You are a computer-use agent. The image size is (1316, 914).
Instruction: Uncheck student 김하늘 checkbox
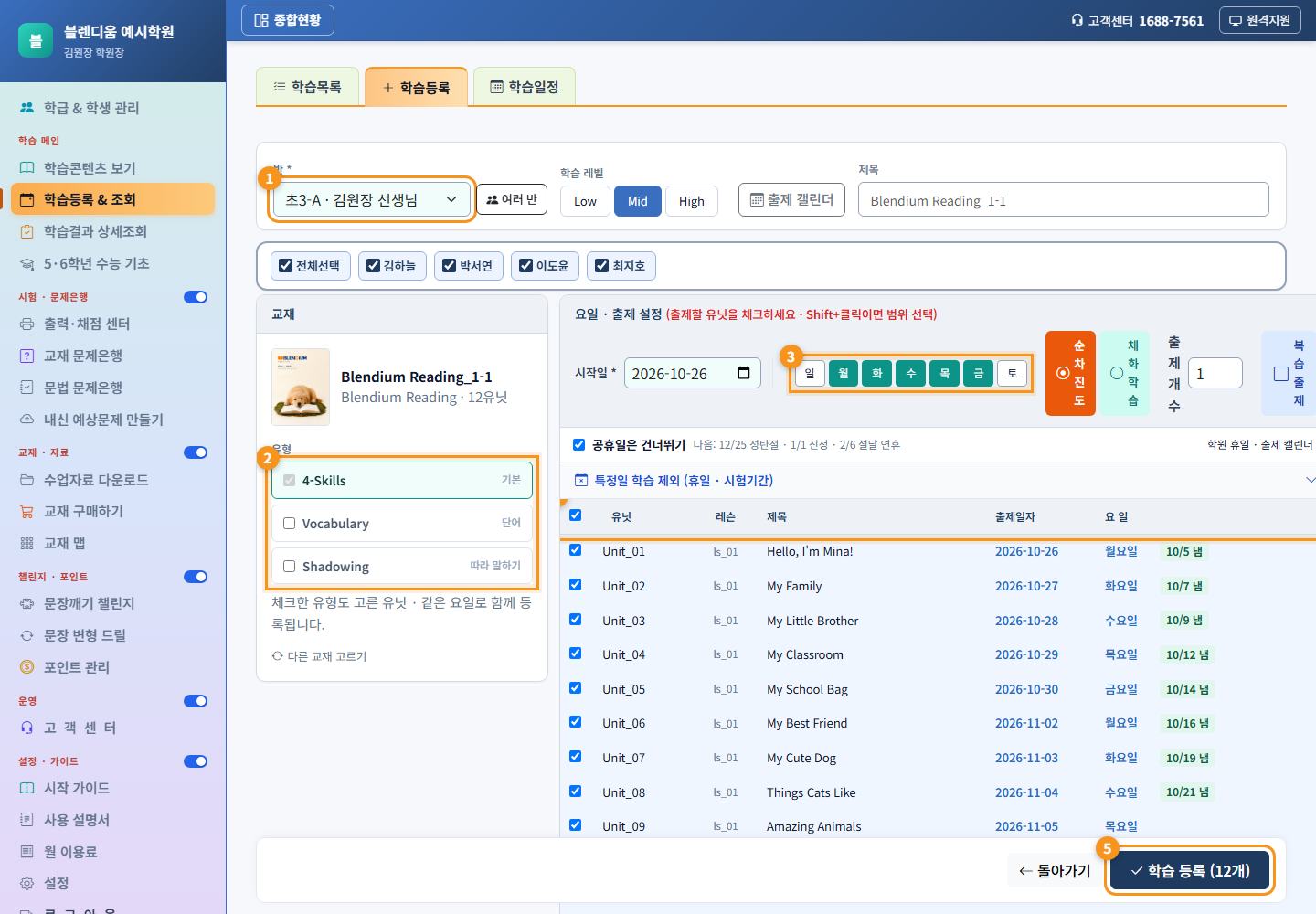click(x=374, y=266)
